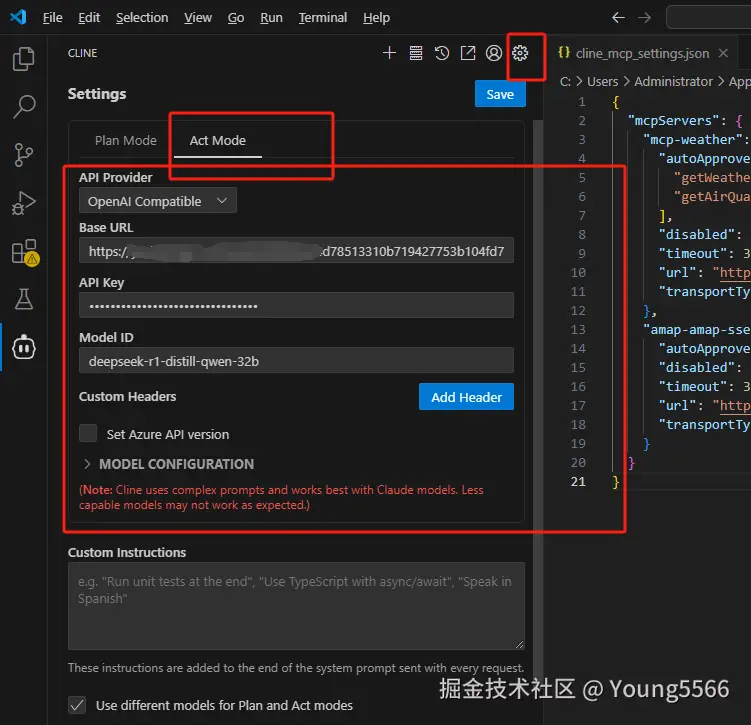This screenshot has width=751, height=725.
Task: Navigate back with left arrow
Action: click(618, 18)
